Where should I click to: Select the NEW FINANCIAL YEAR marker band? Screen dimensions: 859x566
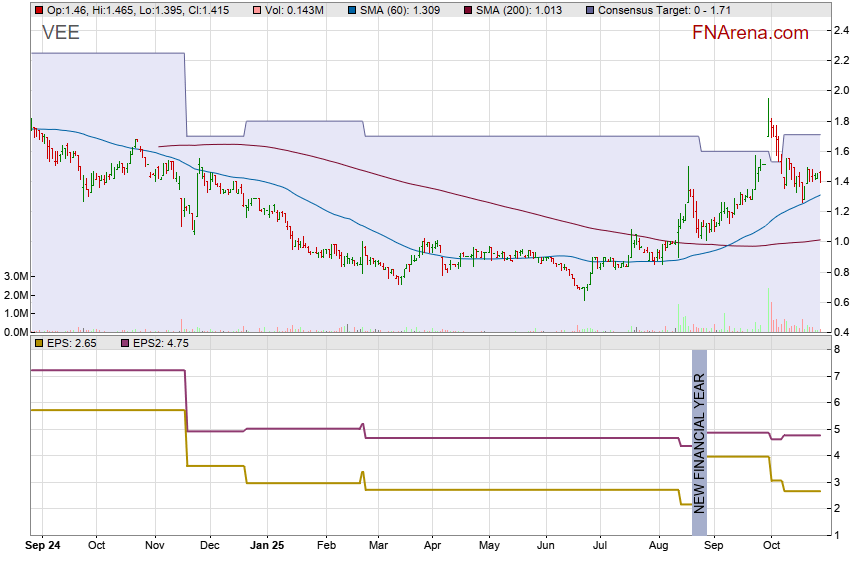[x=699, y=441]
